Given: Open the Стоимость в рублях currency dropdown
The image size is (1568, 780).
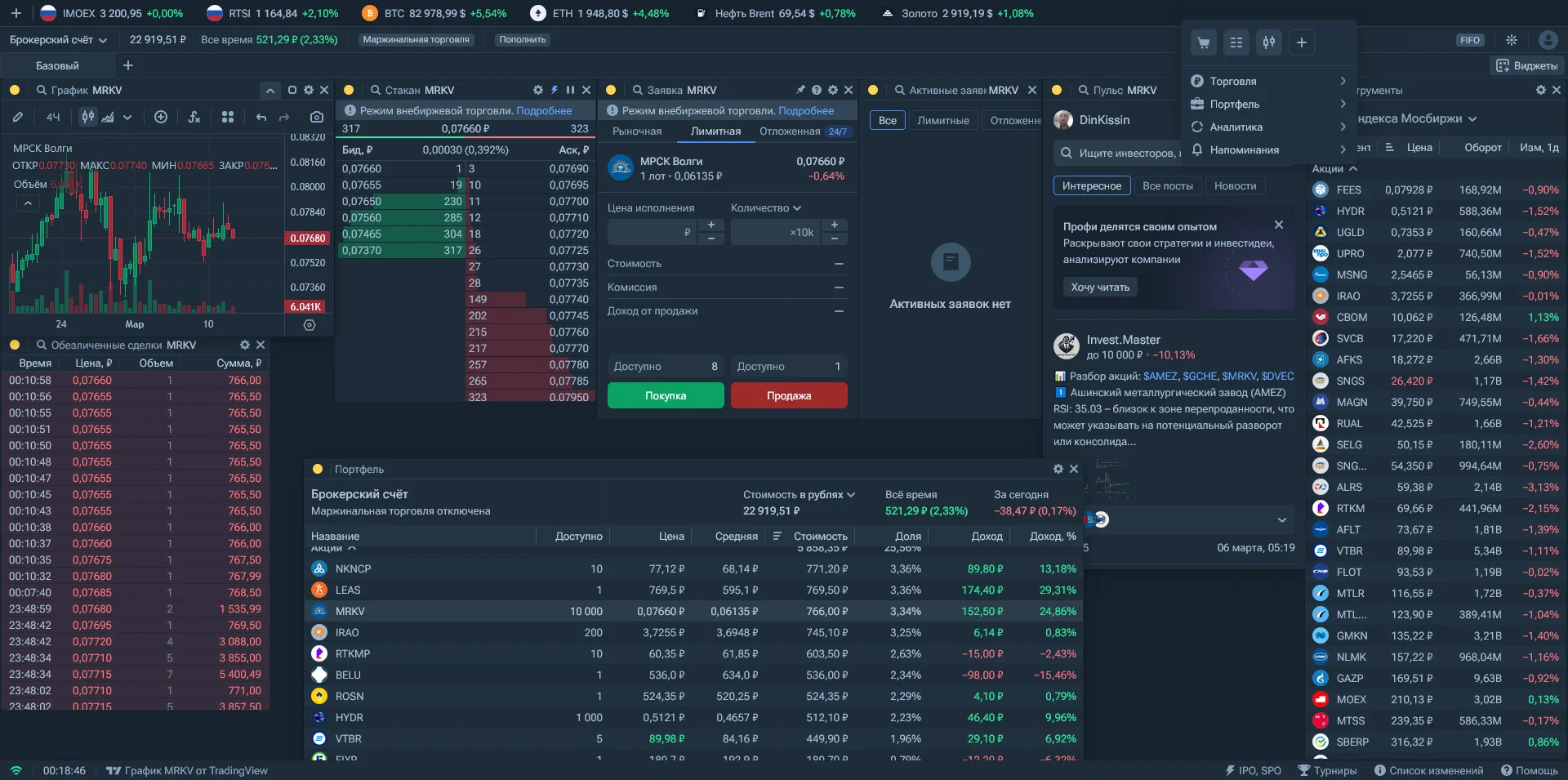Looking at the screenshot, I should coord(799,494).
